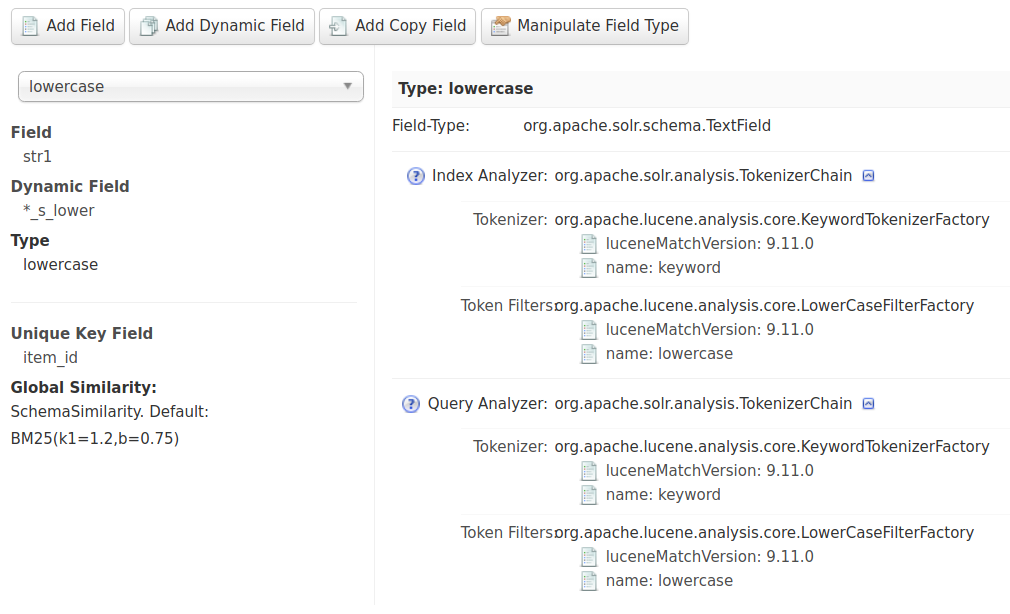Open the str1 field link
1010x614 pixels.
[x=37, y=157]
